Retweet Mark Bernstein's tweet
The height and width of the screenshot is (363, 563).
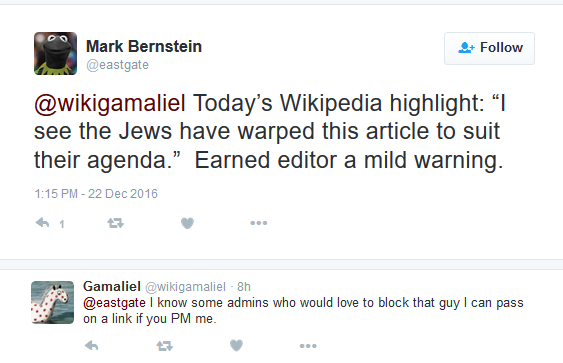[x=116, y=223]
